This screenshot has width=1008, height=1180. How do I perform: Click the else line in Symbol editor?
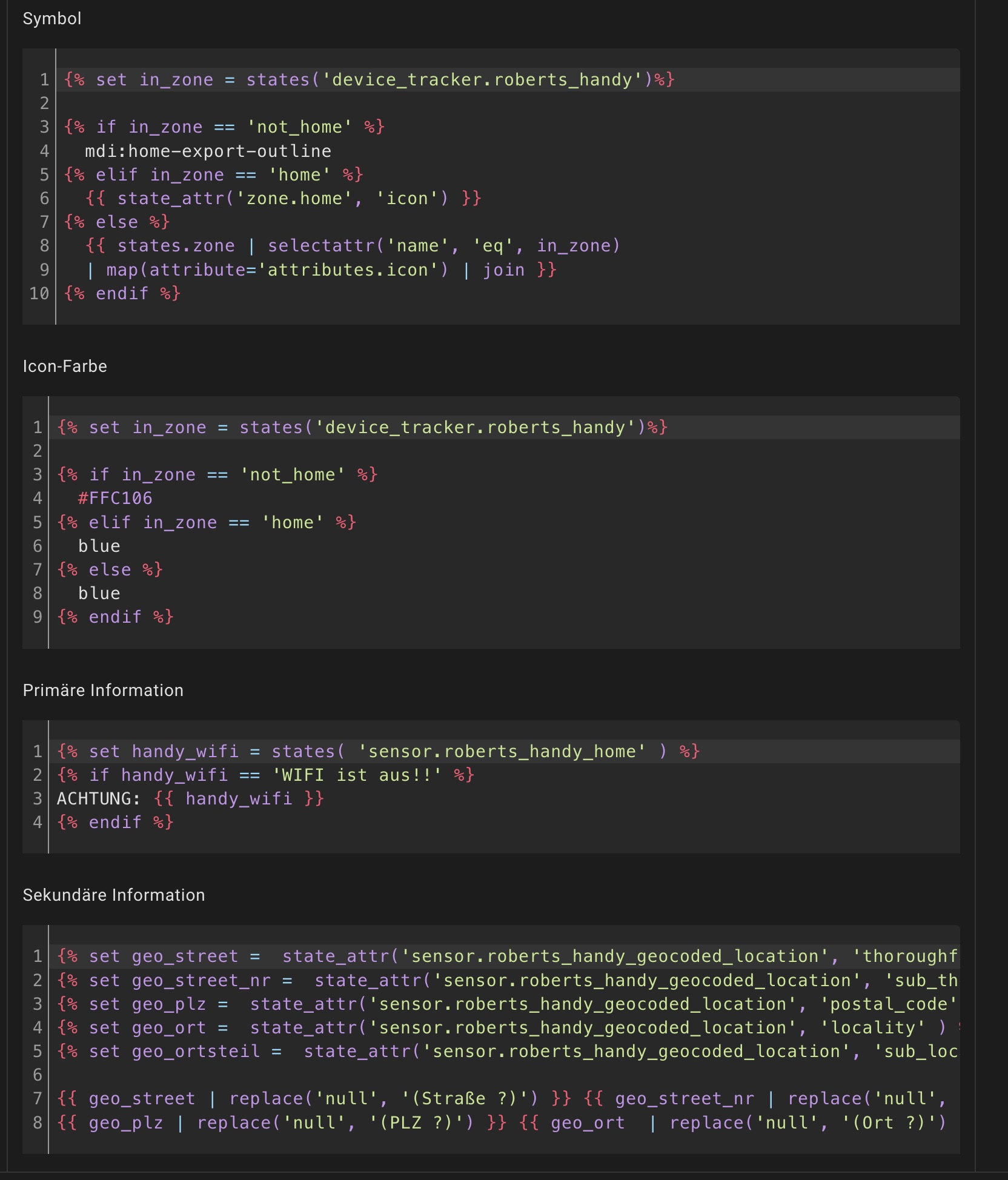pyautogui.click(x=117, y=222)
